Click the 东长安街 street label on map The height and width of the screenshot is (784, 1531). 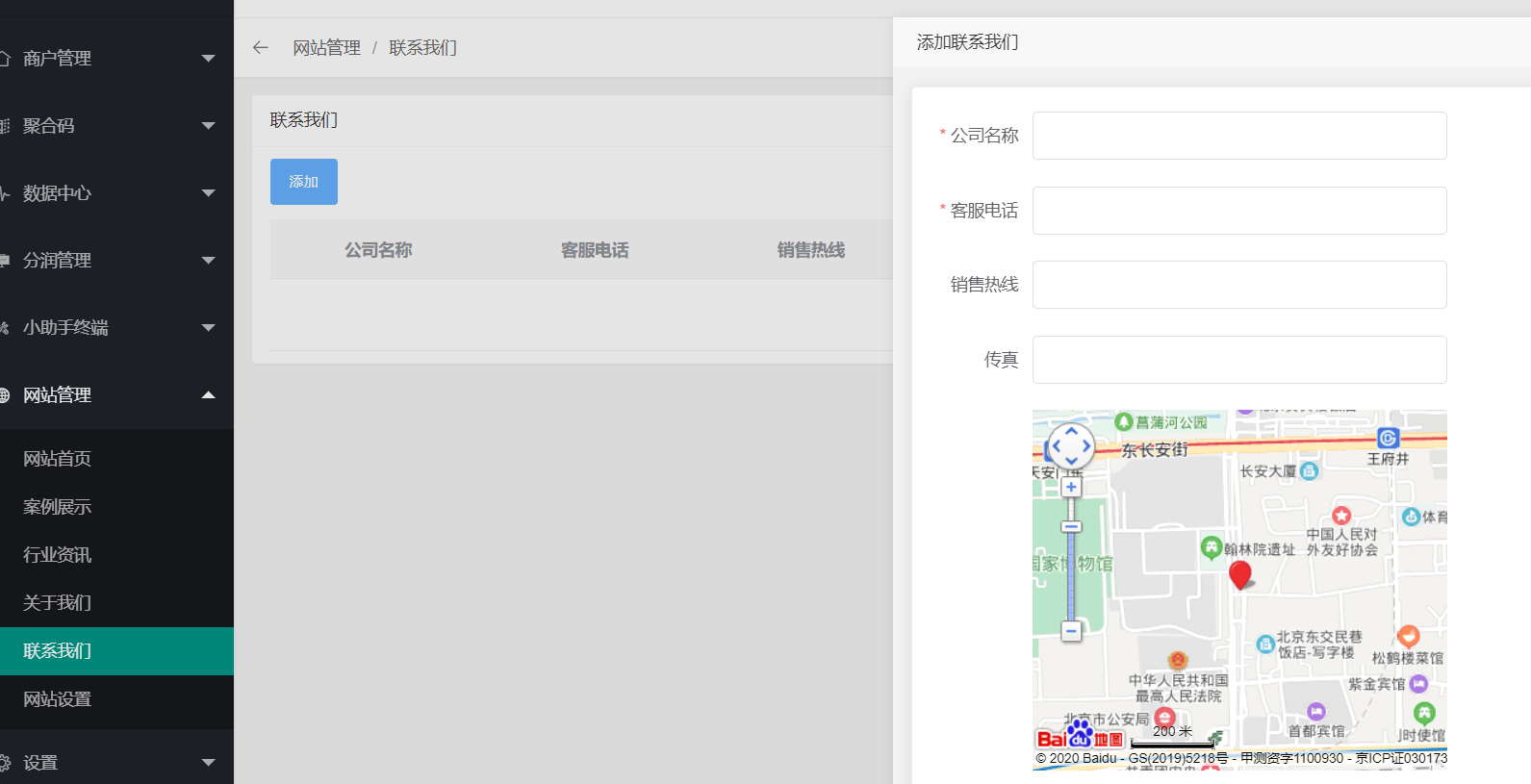[1155, 450]
